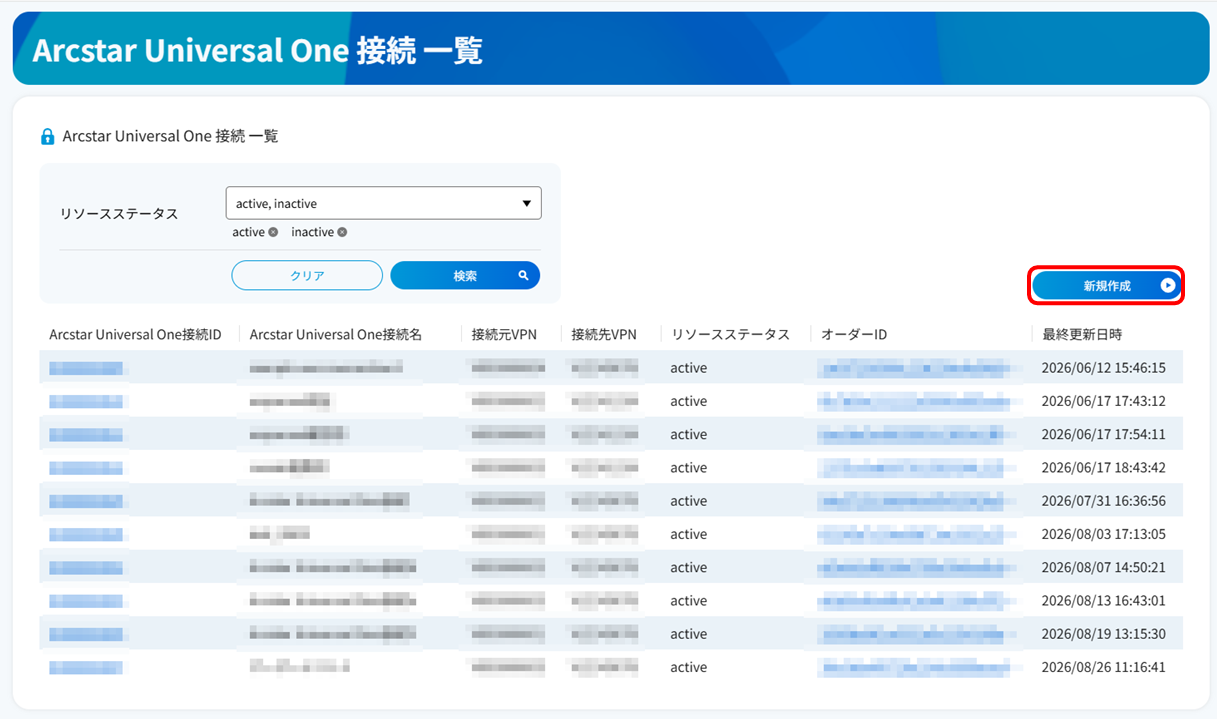Click the 2026/06/17 18:43:42 timestamp cell

[x=1103, y=468]
